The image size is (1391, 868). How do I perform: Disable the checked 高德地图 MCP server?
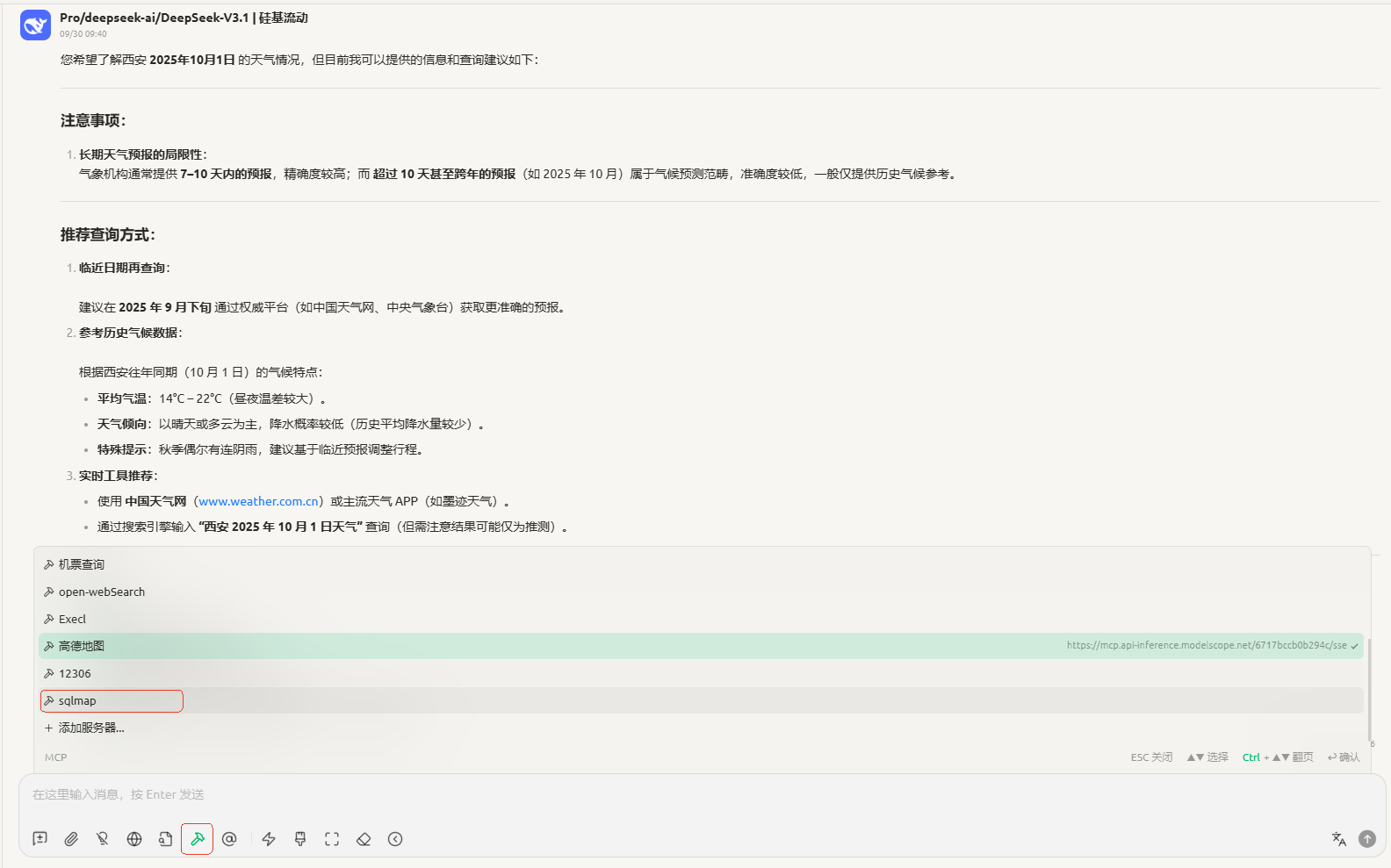pos(82,647)
